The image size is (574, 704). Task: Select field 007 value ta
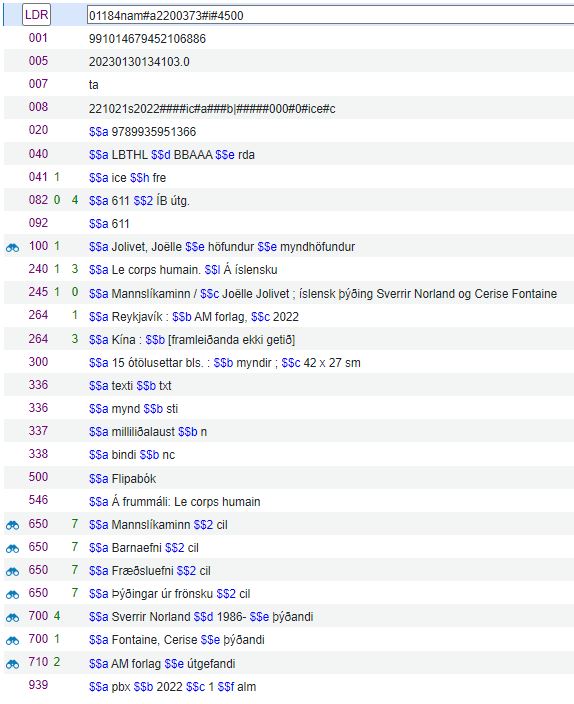[93, 85]
